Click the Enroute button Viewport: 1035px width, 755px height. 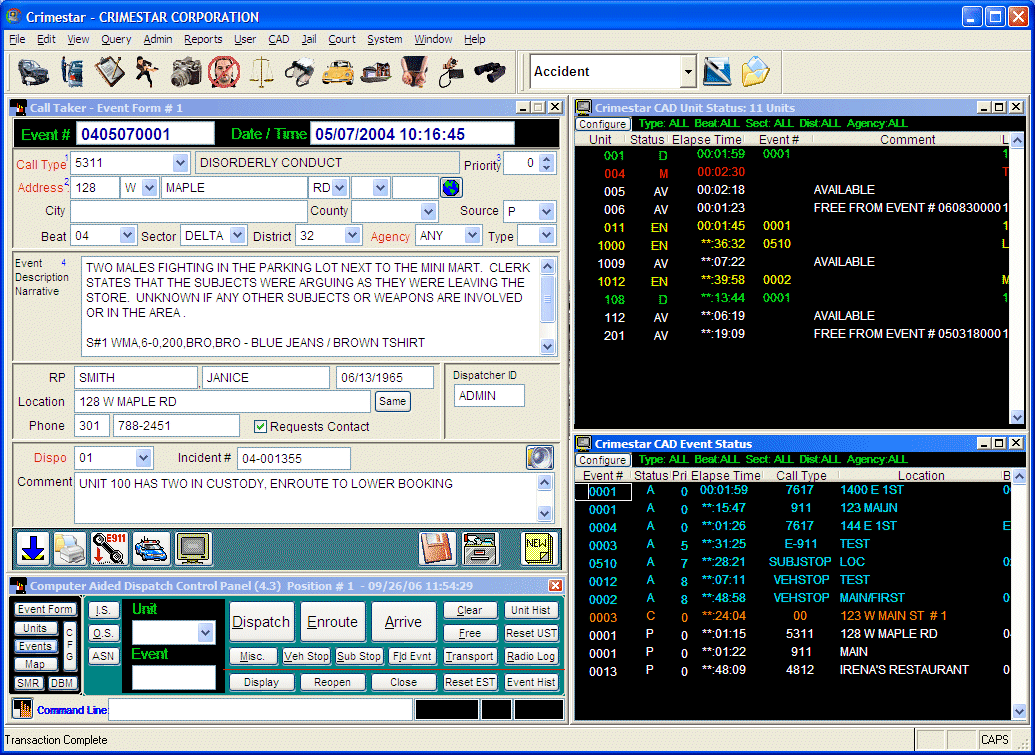(x=332, y=622)
